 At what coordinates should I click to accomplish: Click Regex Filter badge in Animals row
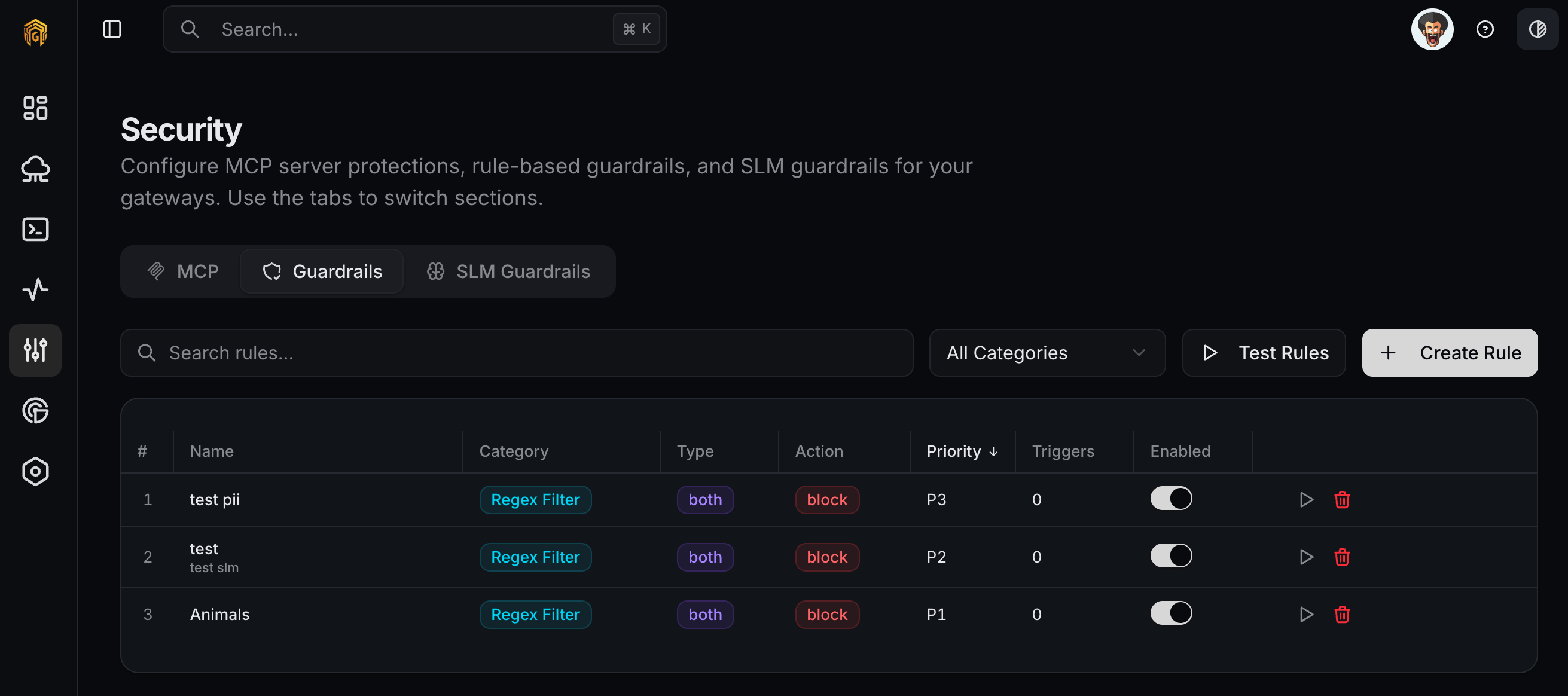(535, 614)
